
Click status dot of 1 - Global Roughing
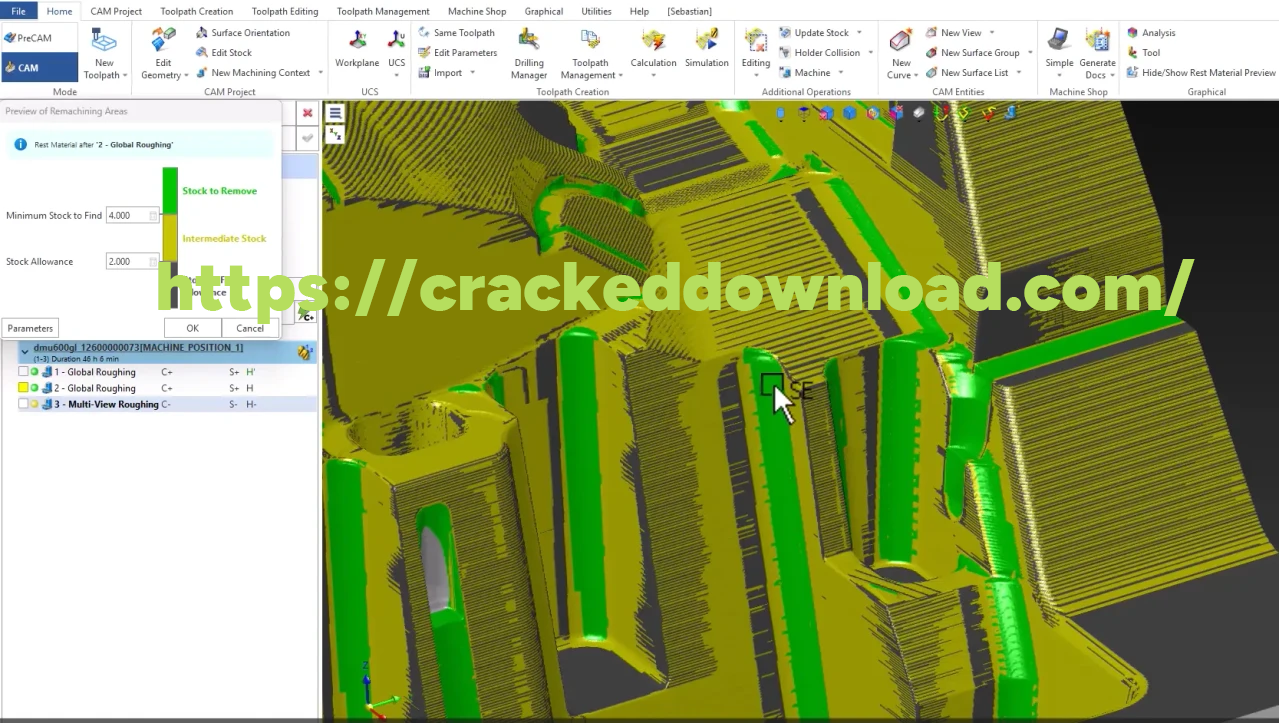[35, 372]
